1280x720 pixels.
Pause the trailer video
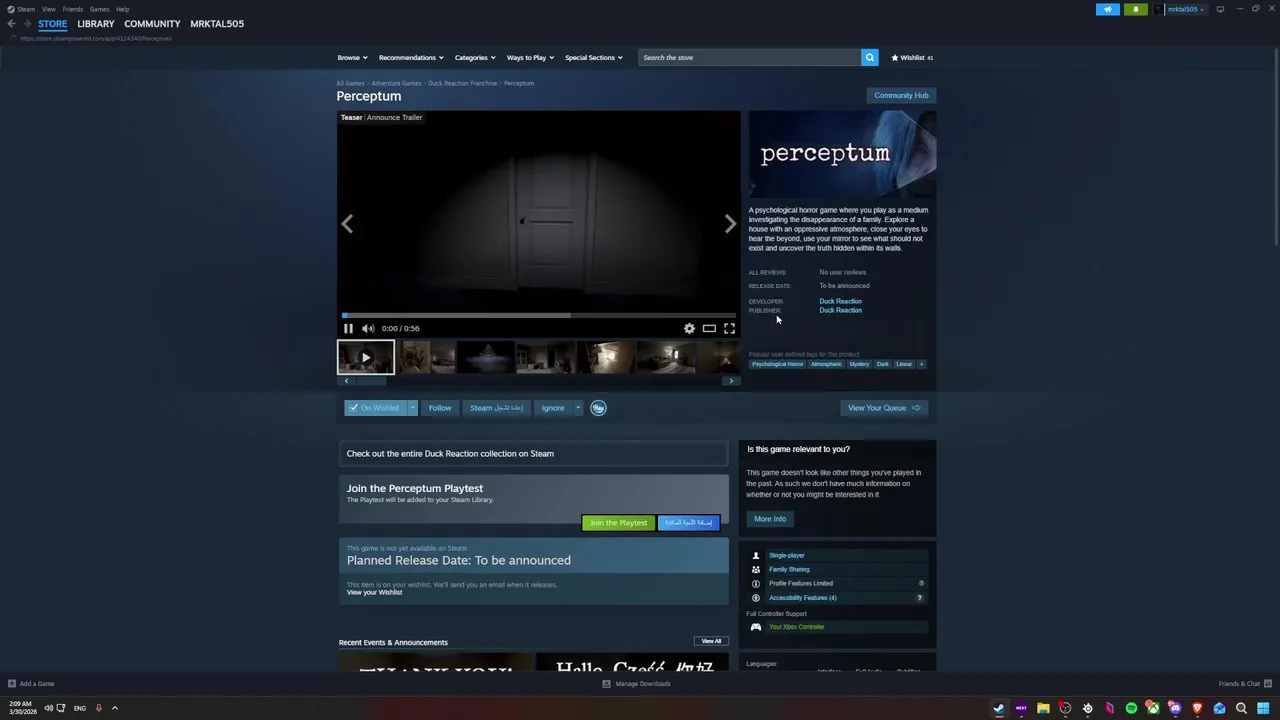348,328
